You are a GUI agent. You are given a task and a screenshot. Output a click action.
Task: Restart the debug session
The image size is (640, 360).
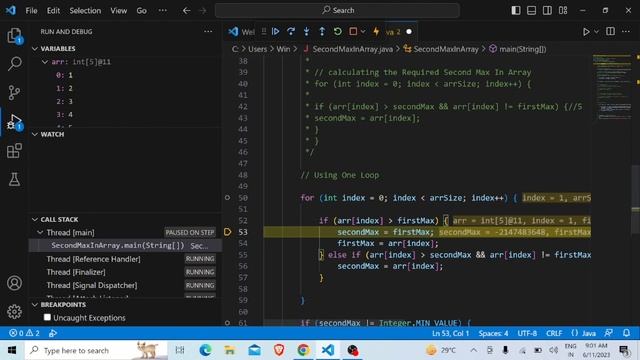tap(338, 31)
